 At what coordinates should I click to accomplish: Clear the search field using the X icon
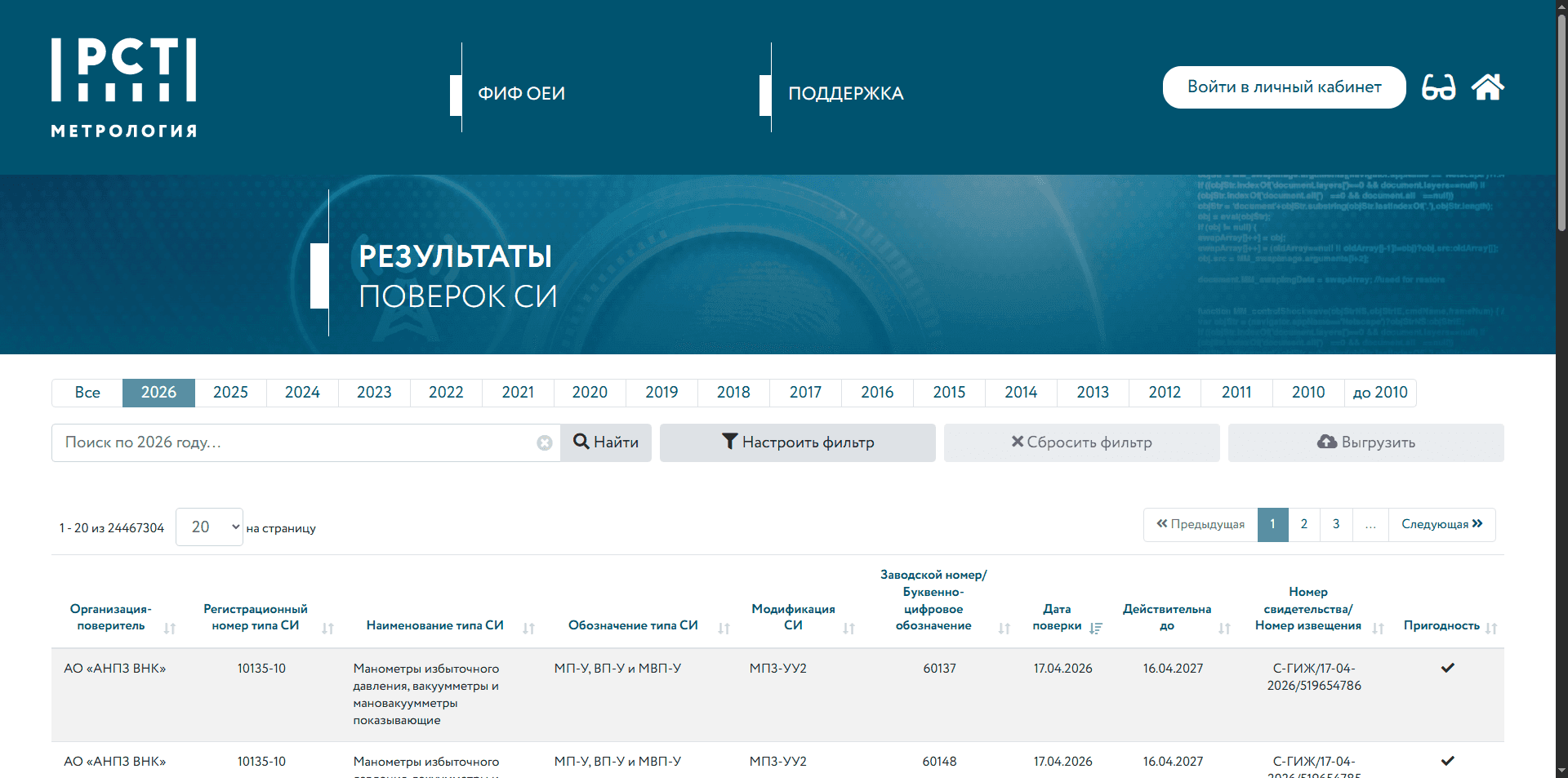[x=545, y=442]
